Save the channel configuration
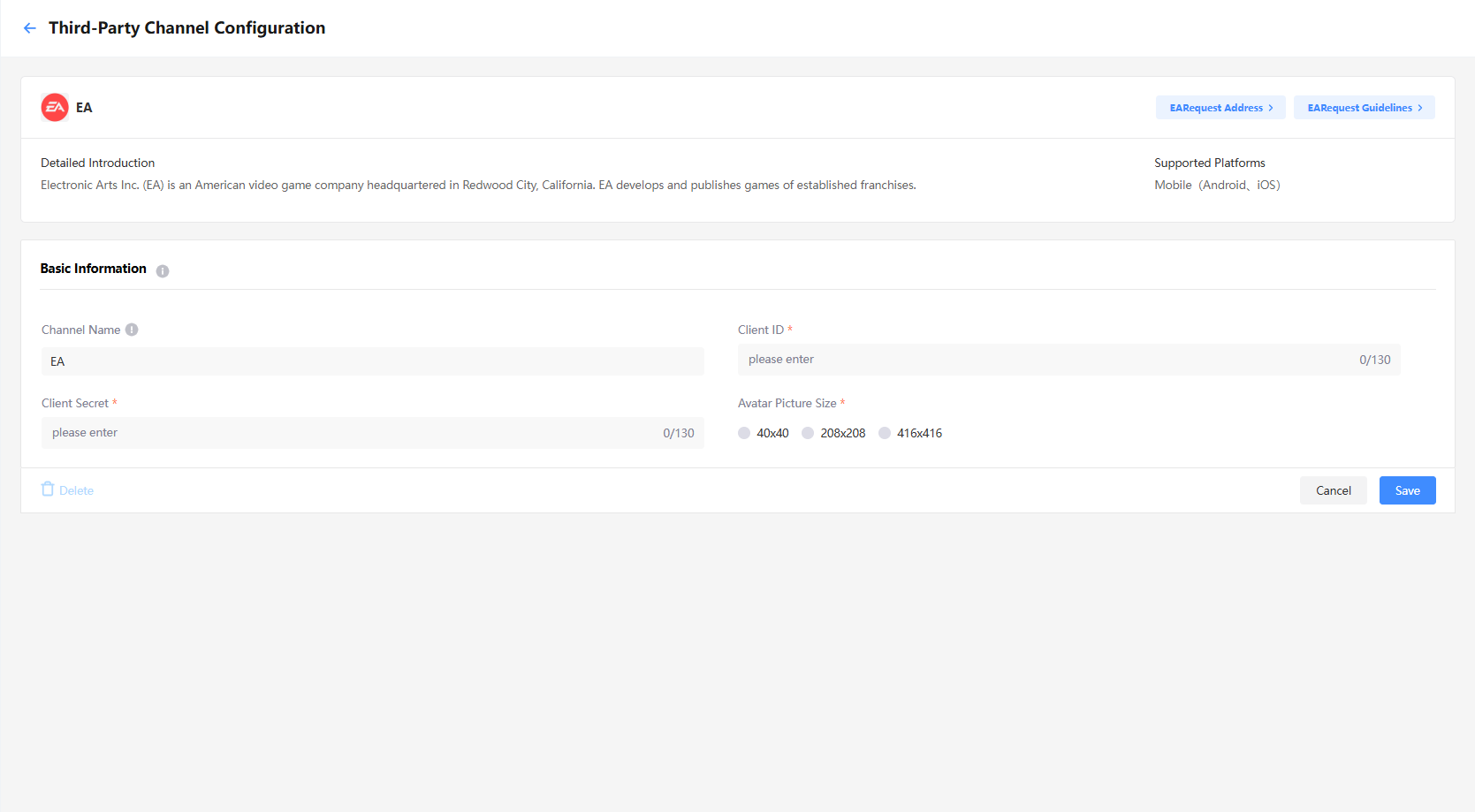Screen dimensions: 1475x812 pos(1408,490)
